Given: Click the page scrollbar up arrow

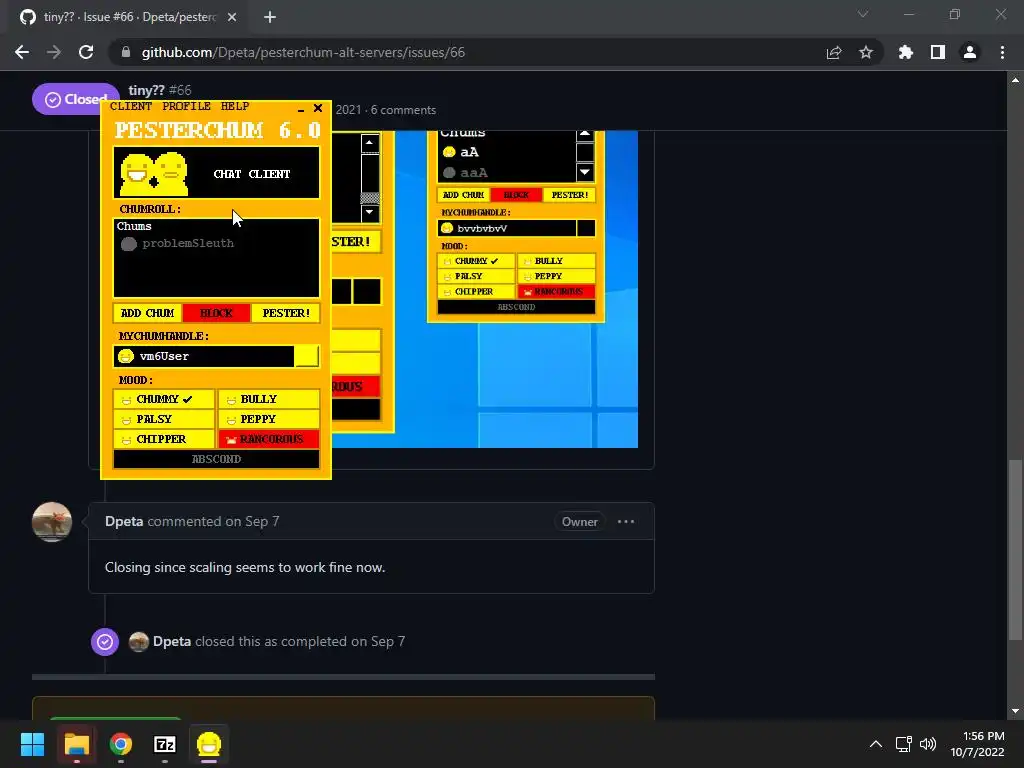Looking at the screenshot, I should (x=1015, y=80).
